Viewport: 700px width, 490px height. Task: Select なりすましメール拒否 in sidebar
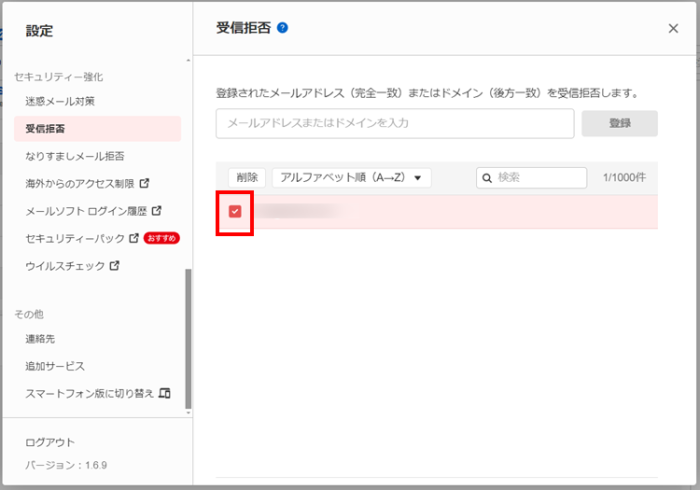[x=74, y=156]
